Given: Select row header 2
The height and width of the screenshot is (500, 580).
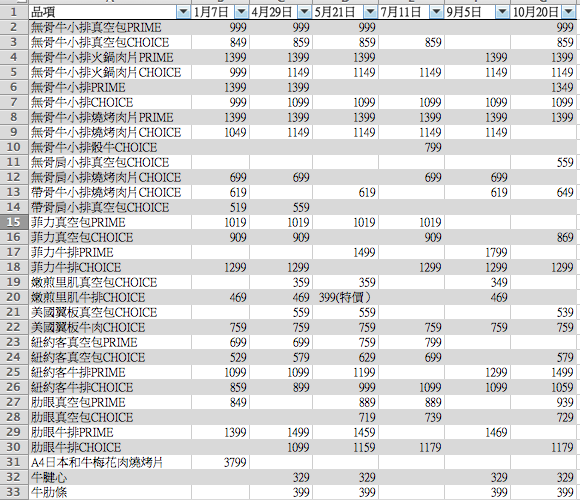Looking at the screenshot, I should 14,27.
